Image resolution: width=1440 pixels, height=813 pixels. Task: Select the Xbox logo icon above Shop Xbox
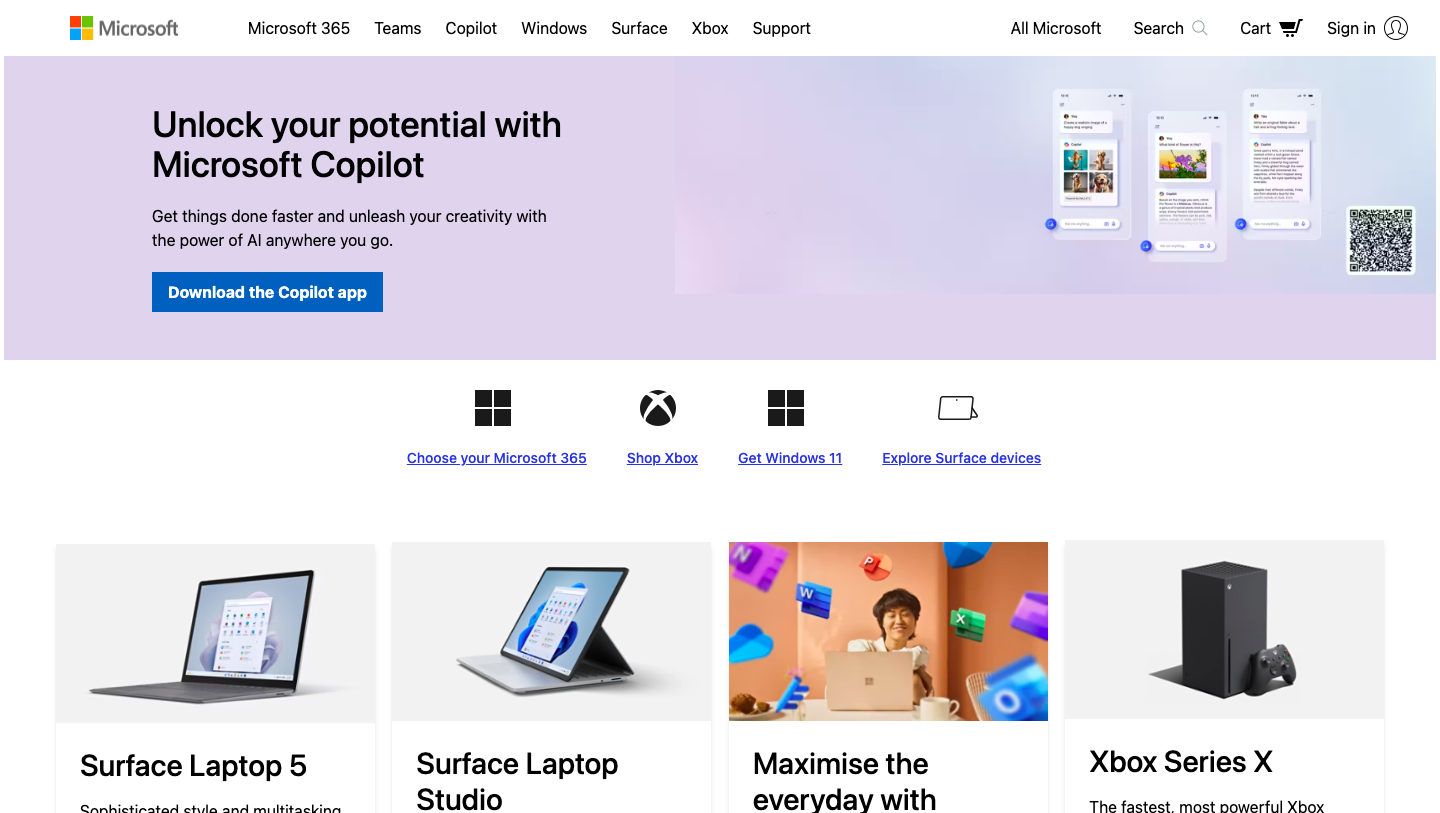pyautogui.click(x=658, y=408)
